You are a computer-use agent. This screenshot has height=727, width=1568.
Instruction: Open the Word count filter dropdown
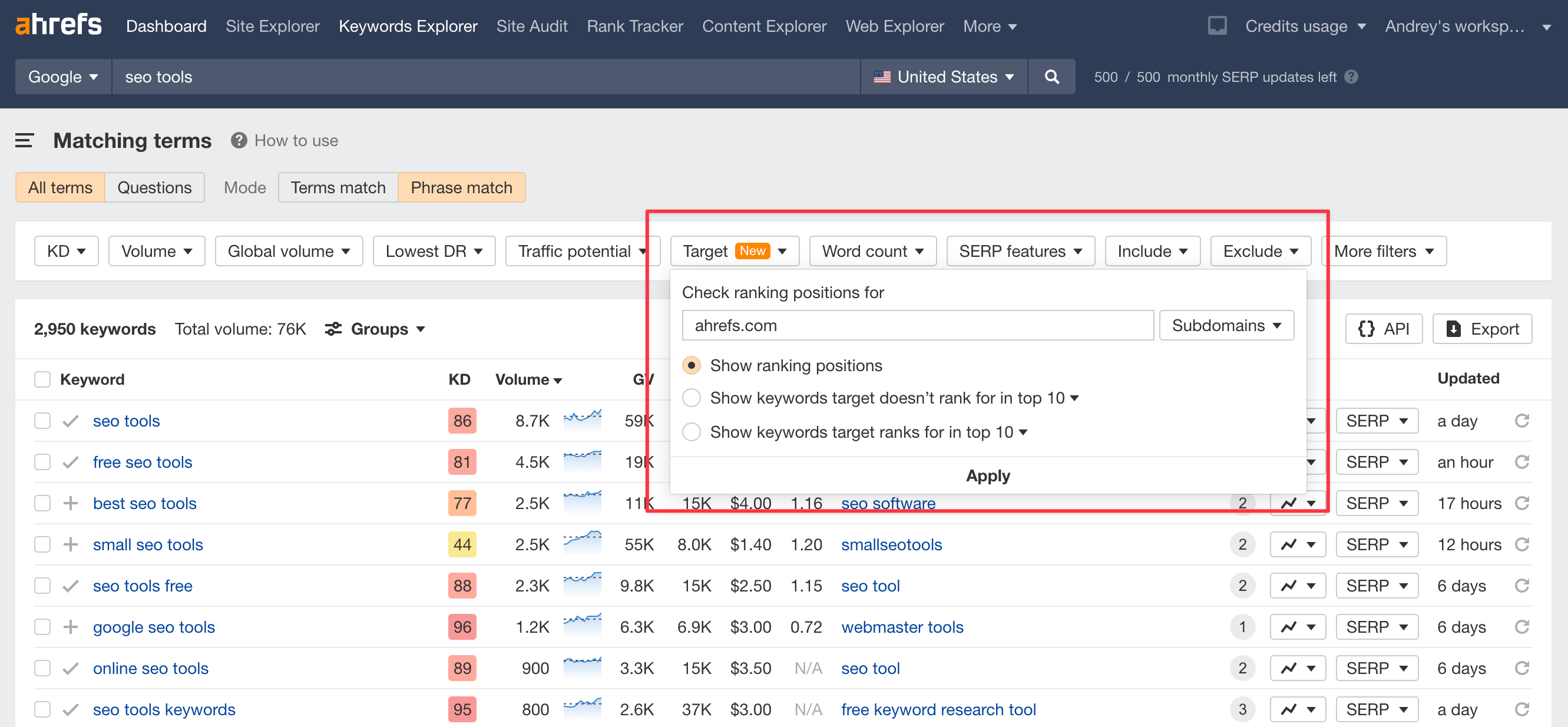pos(872,251)
